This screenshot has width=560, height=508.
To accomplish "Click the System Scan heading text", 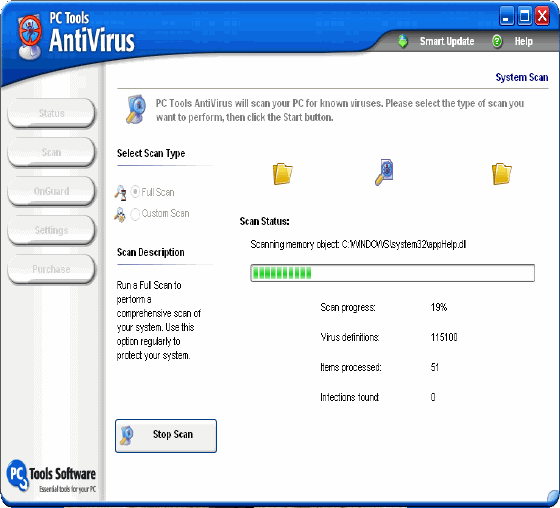I will (x=522, y=77).
